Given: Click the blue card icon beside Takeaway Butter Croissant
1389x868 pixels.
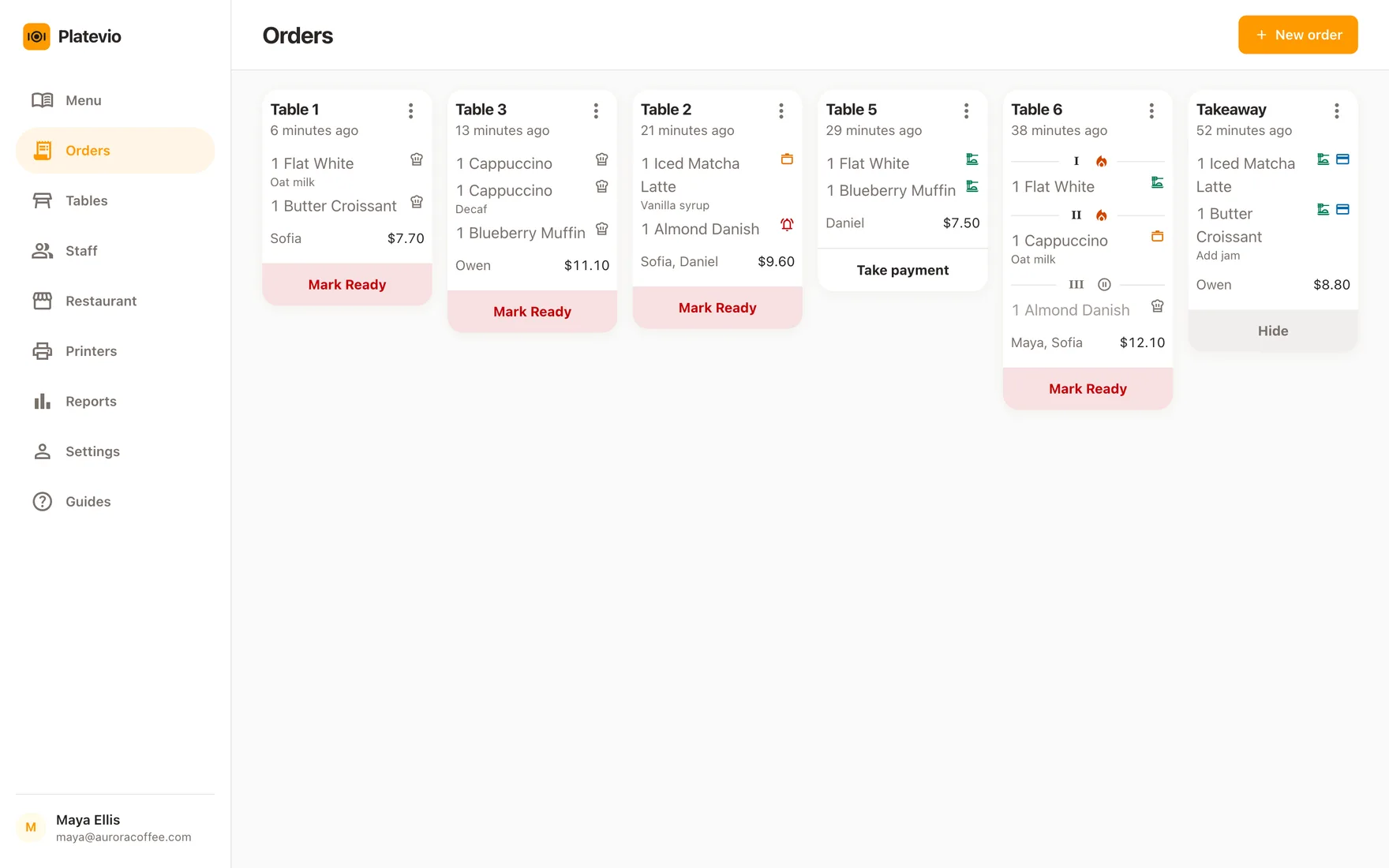Looking at the screenshot, I should point(1342,210).
